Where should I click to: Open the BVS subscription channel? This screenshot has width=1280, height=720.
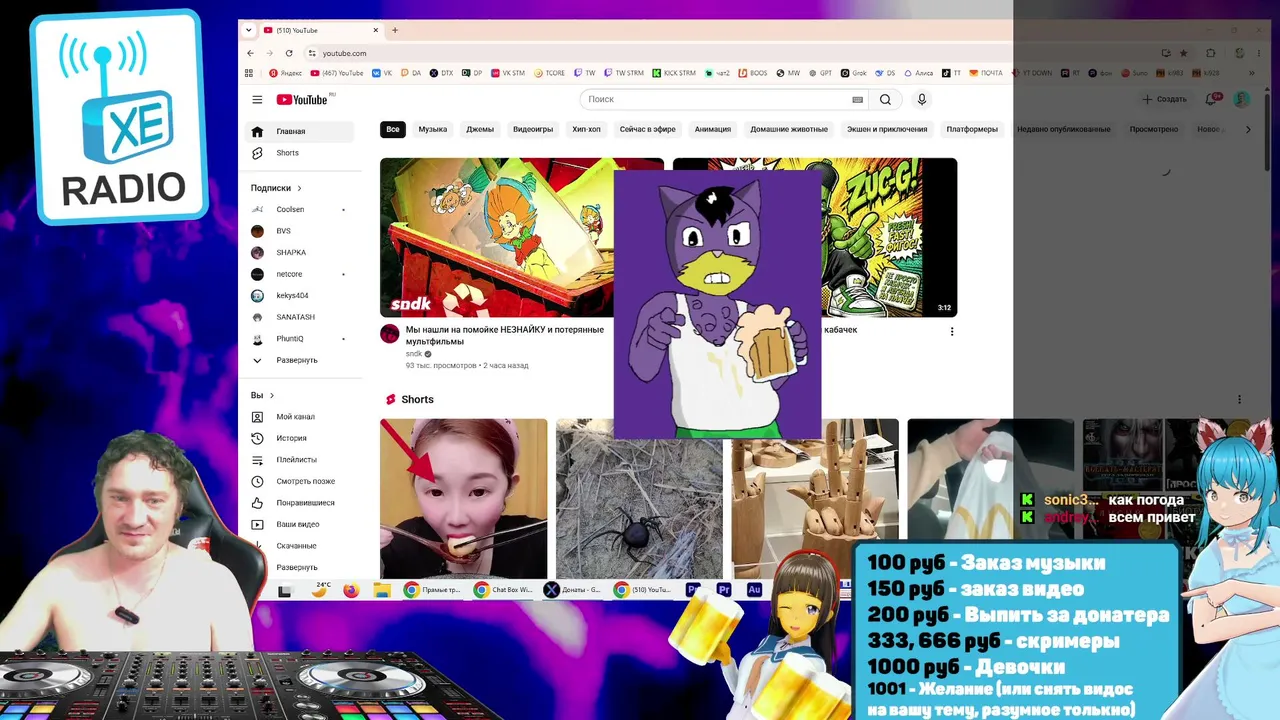pyautogui.click(x=299, y=231)
